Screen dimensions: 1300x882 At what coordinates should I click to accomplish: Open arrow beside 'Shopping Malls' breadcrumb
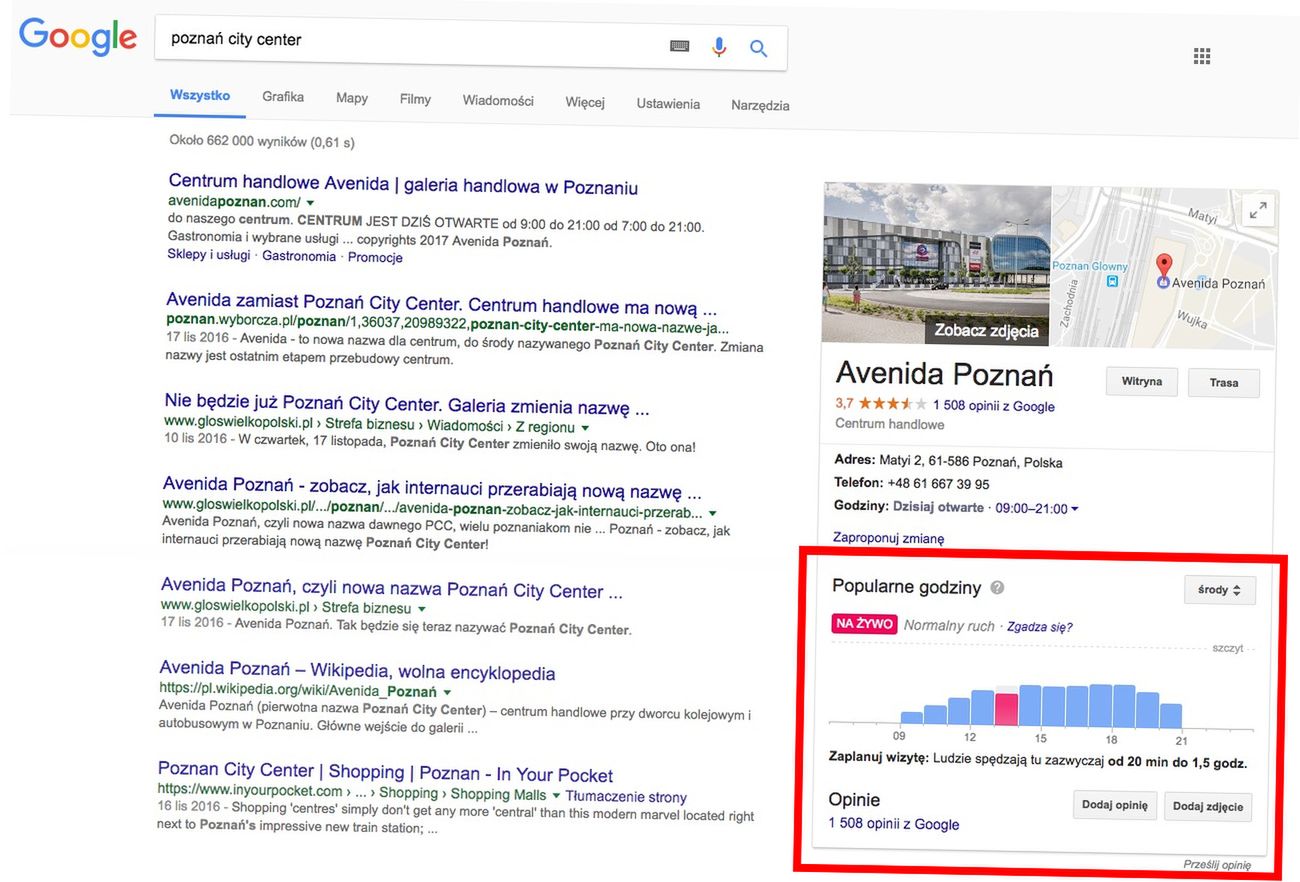click(556, 797)
